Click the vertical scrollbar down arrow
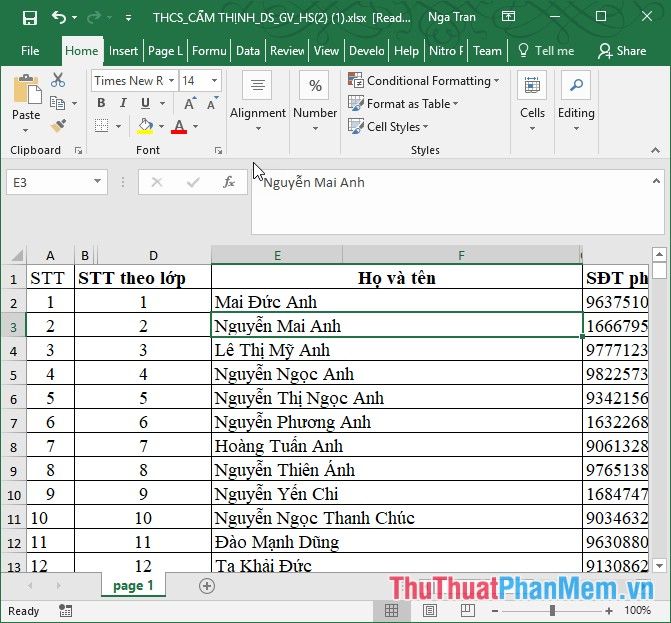Screen dimensions: 671x623 coord(659,566)
